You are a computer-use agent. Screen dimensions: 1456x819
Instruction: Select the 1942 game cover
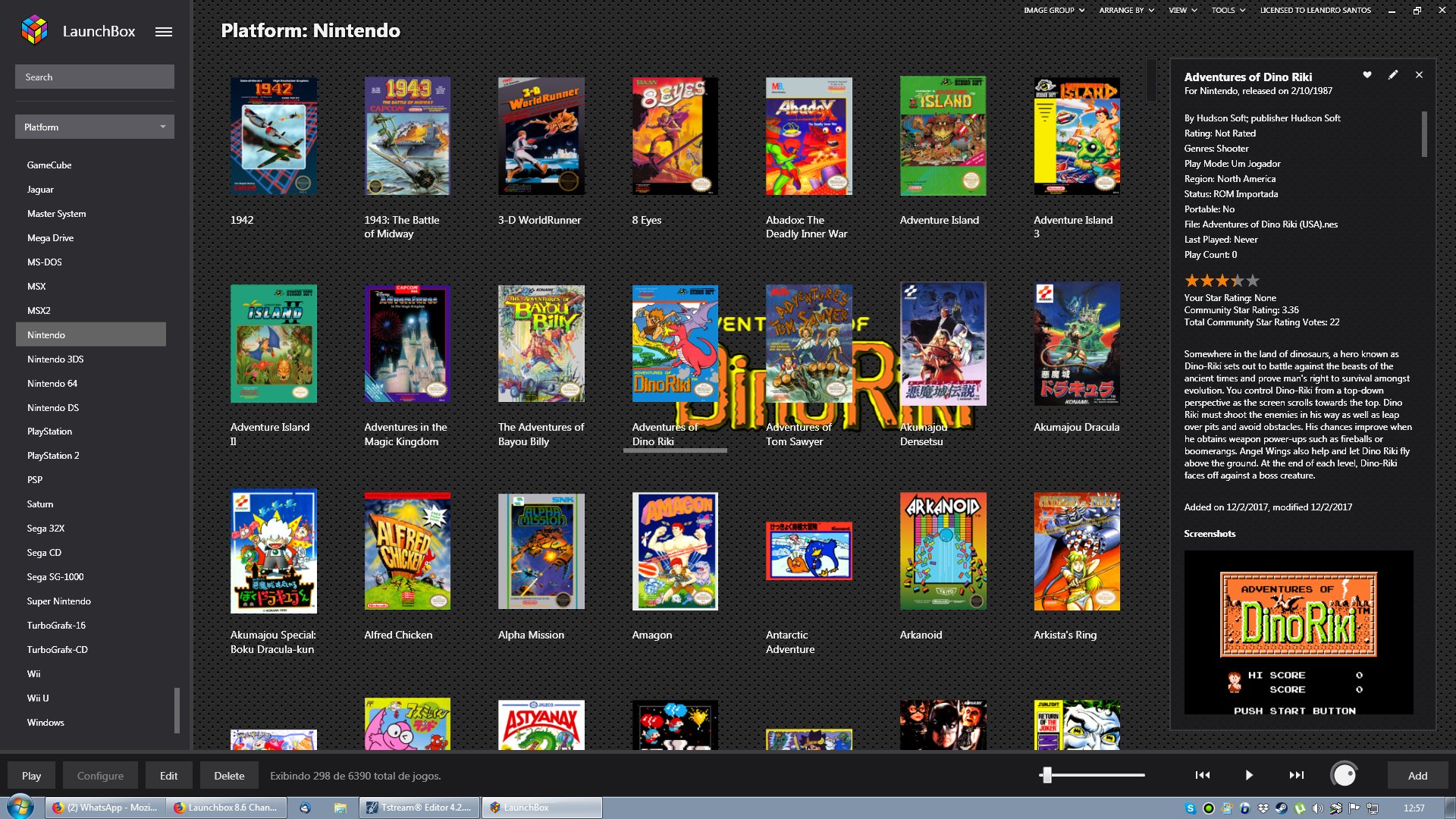[x=274, y=136]
